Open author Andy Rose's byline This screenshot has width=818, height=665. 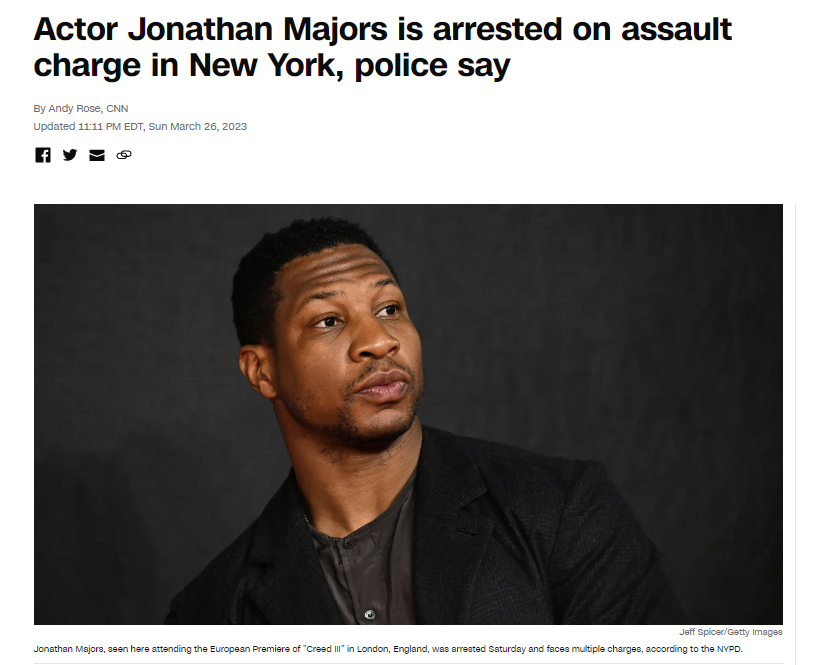coord(75,108)
